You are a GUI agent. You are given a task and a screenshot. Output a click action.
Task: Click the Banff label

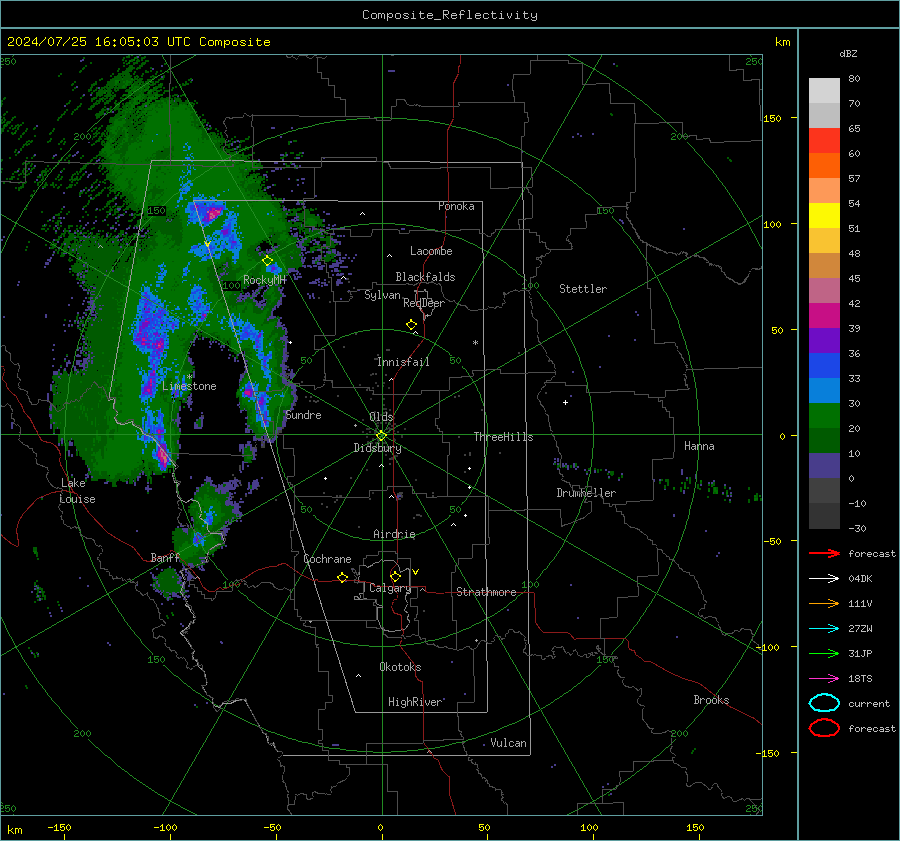point(165,557)
